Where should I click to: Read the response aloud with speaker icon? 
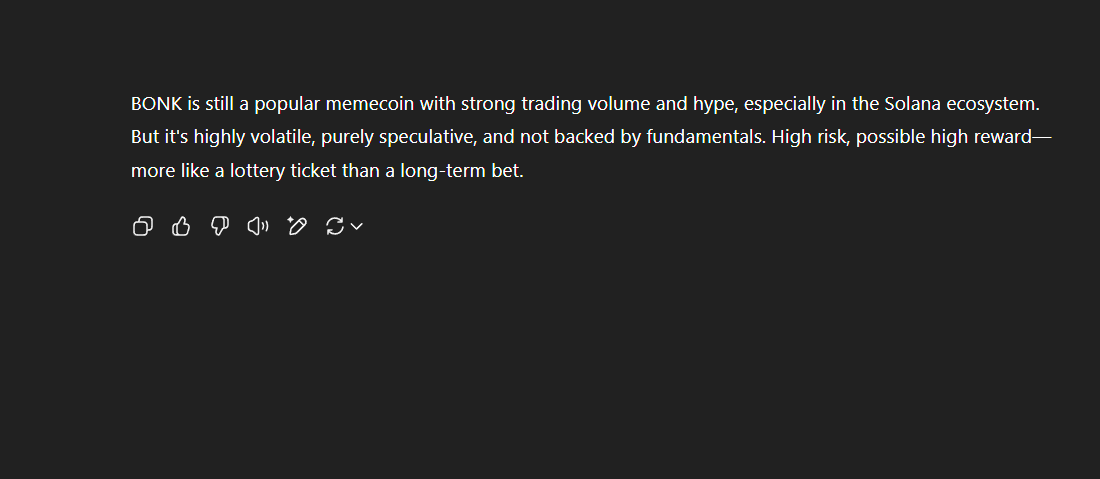point(258,226)
